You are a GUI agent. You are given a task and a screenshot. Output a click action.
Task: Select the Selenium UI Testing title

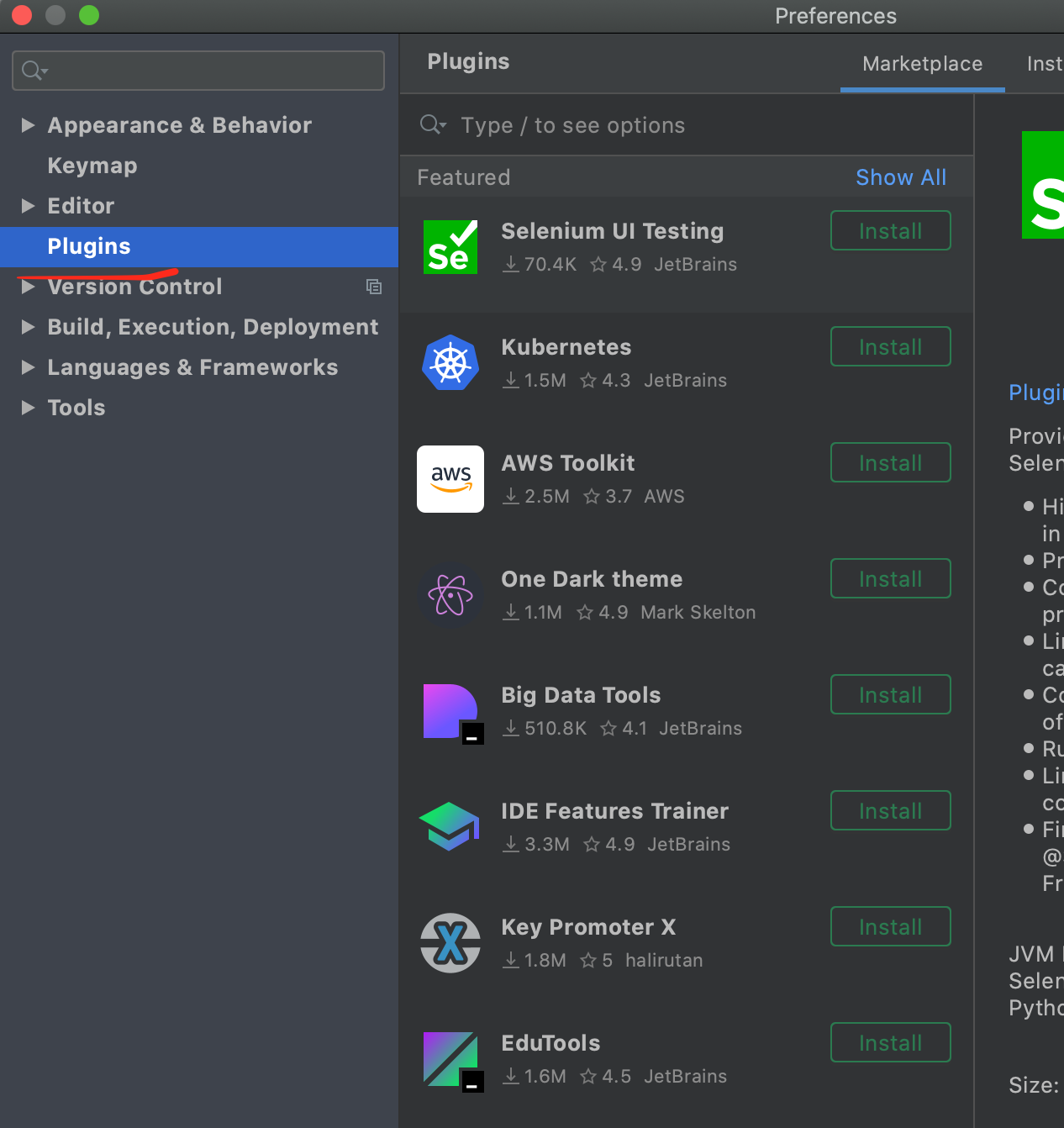point(612,231)
